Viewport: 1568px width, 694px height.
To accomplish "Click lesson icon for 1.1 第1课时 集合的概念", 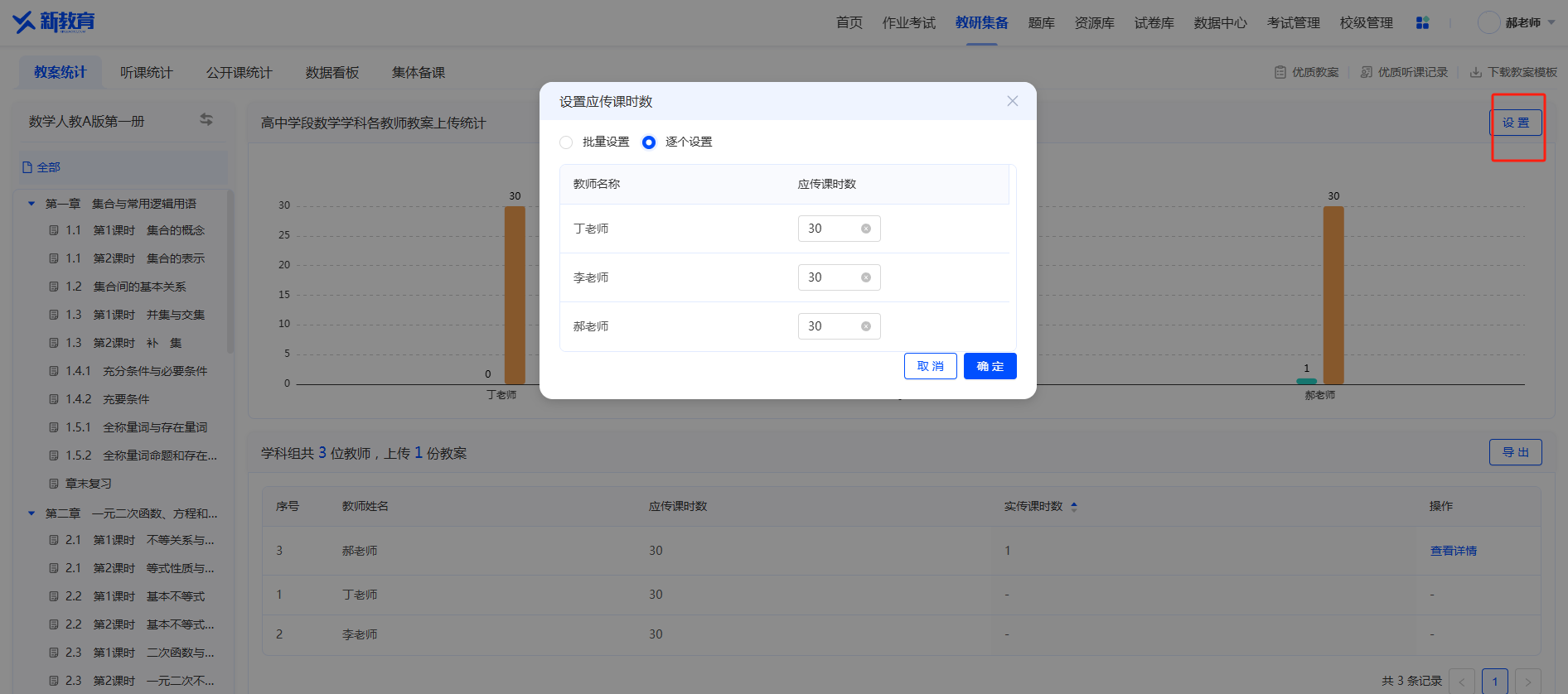I will click(x=54, y=230).
